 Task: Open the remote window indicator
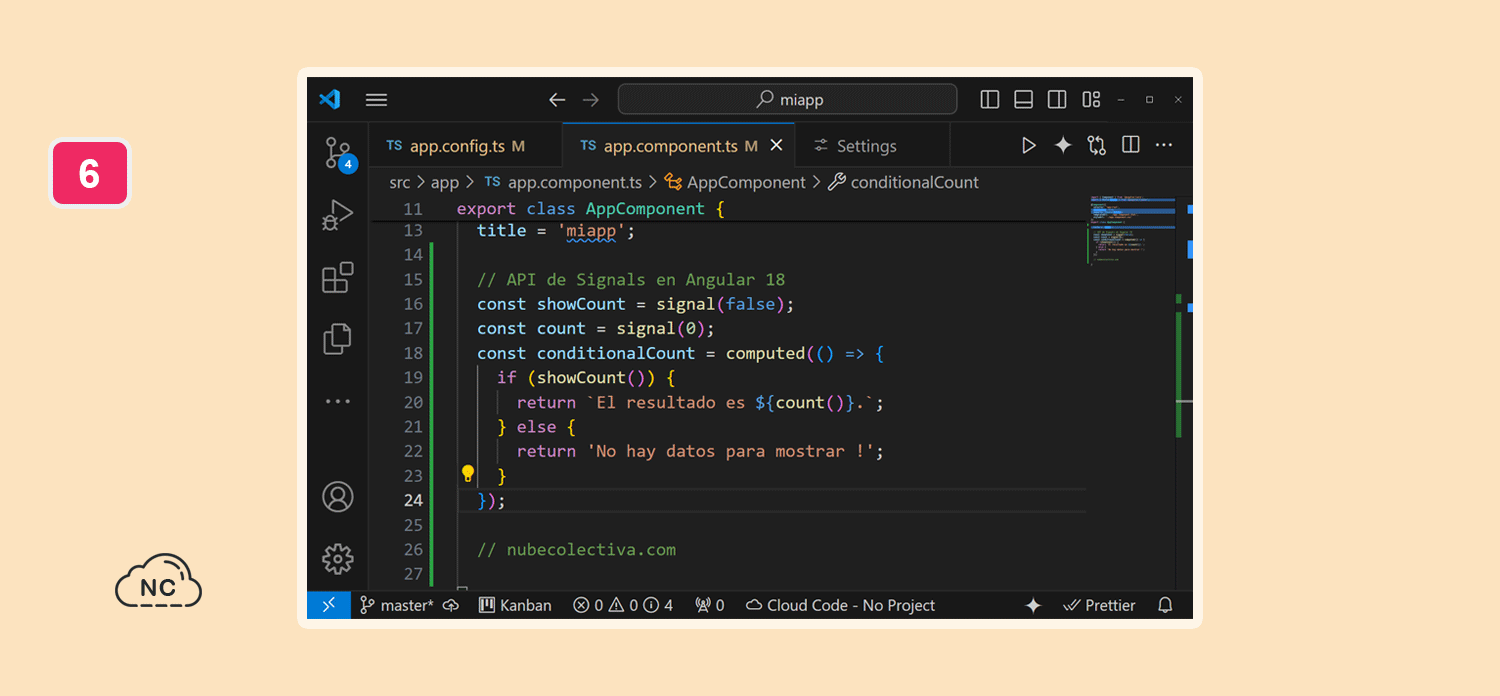click(x=329, y=605)
